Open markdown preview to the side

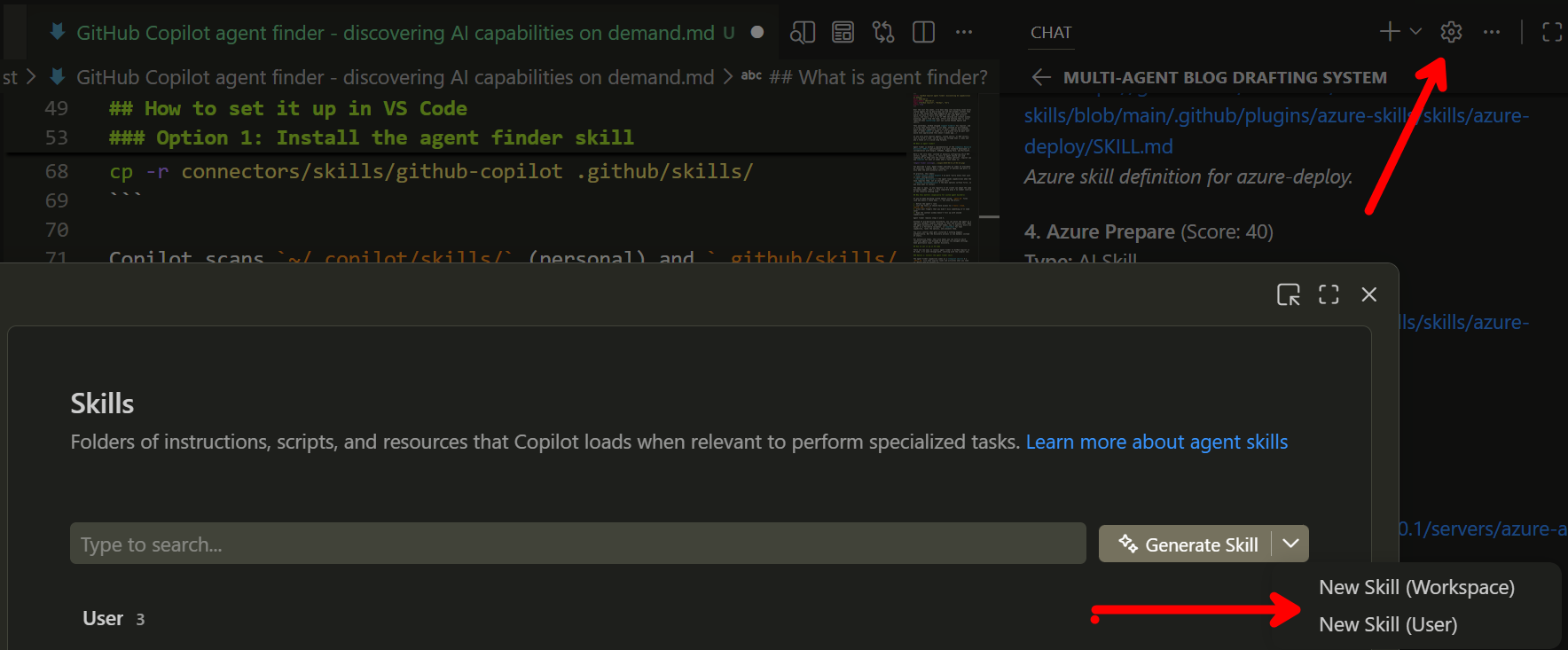[802, 33]
